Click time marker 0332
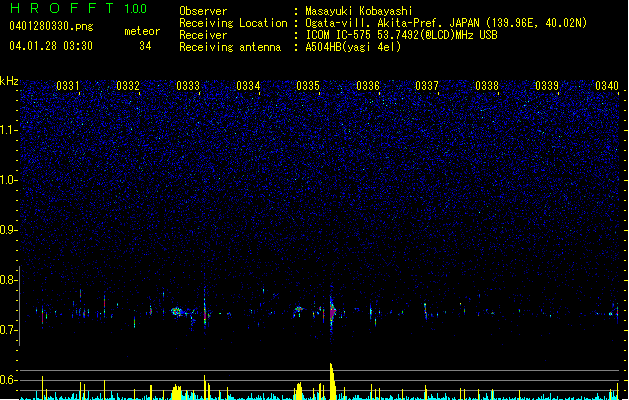This screenshot has width=629, height=400. pyautogui.click(x=128, y=86)
